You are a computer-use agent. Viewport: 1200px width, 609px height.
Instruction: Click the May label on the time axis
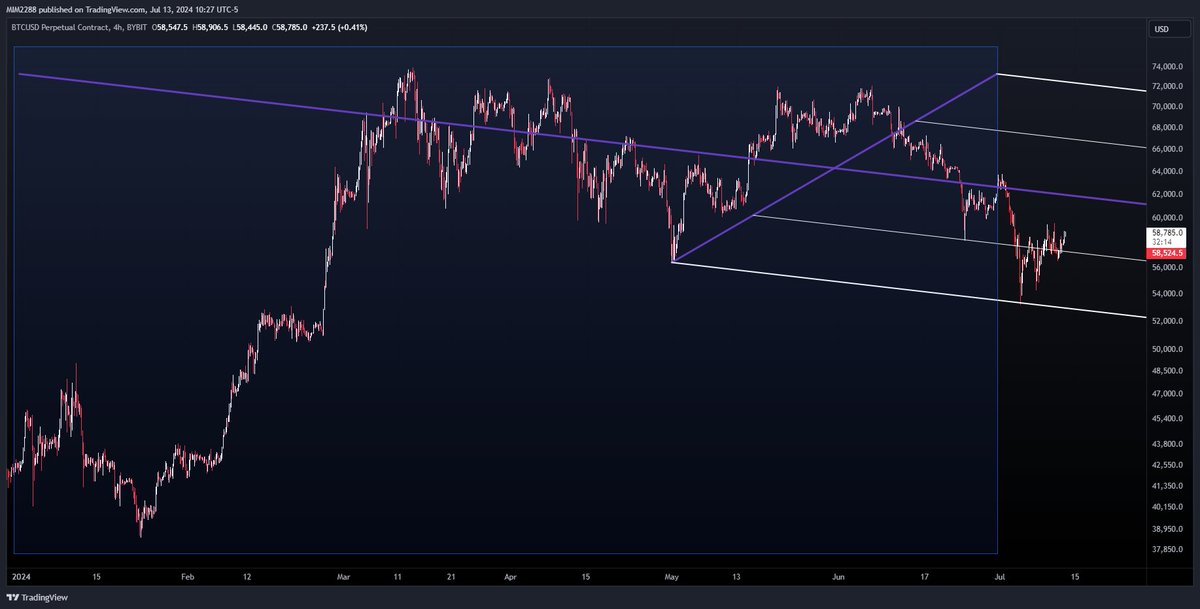coord(672,577)
